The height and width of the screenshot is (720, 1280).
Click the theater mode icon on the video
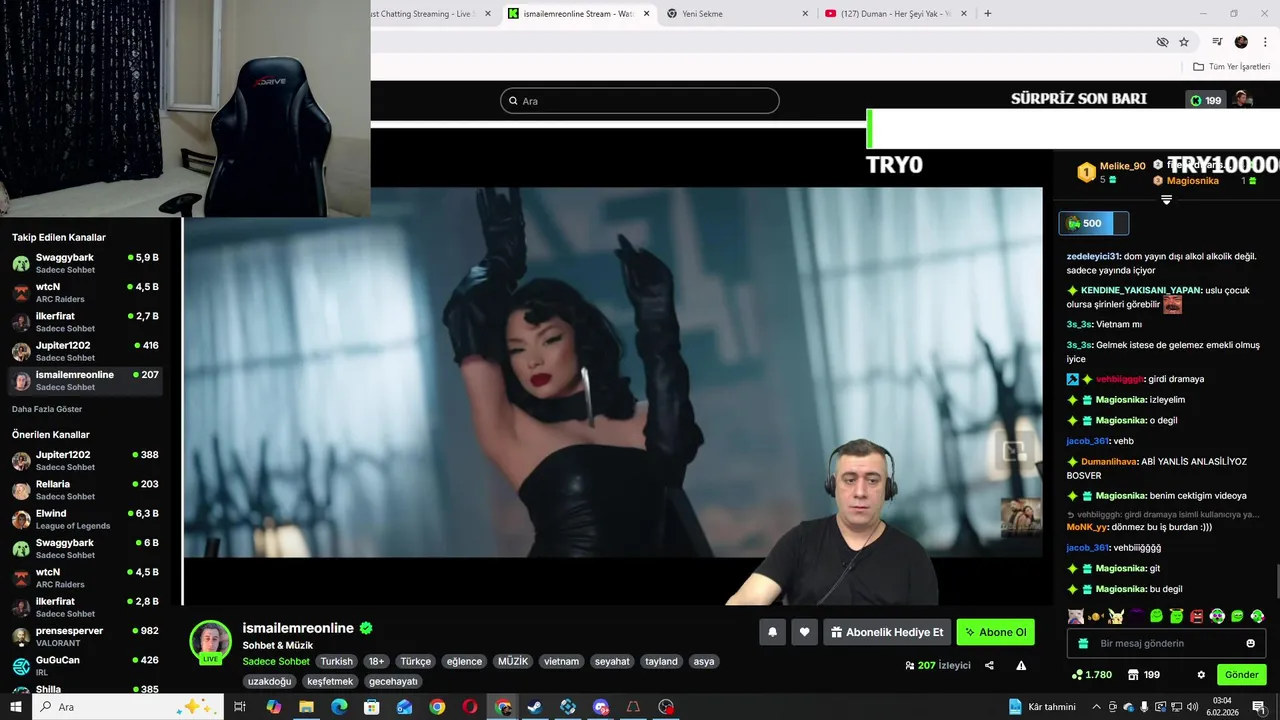click(1014, 451)
